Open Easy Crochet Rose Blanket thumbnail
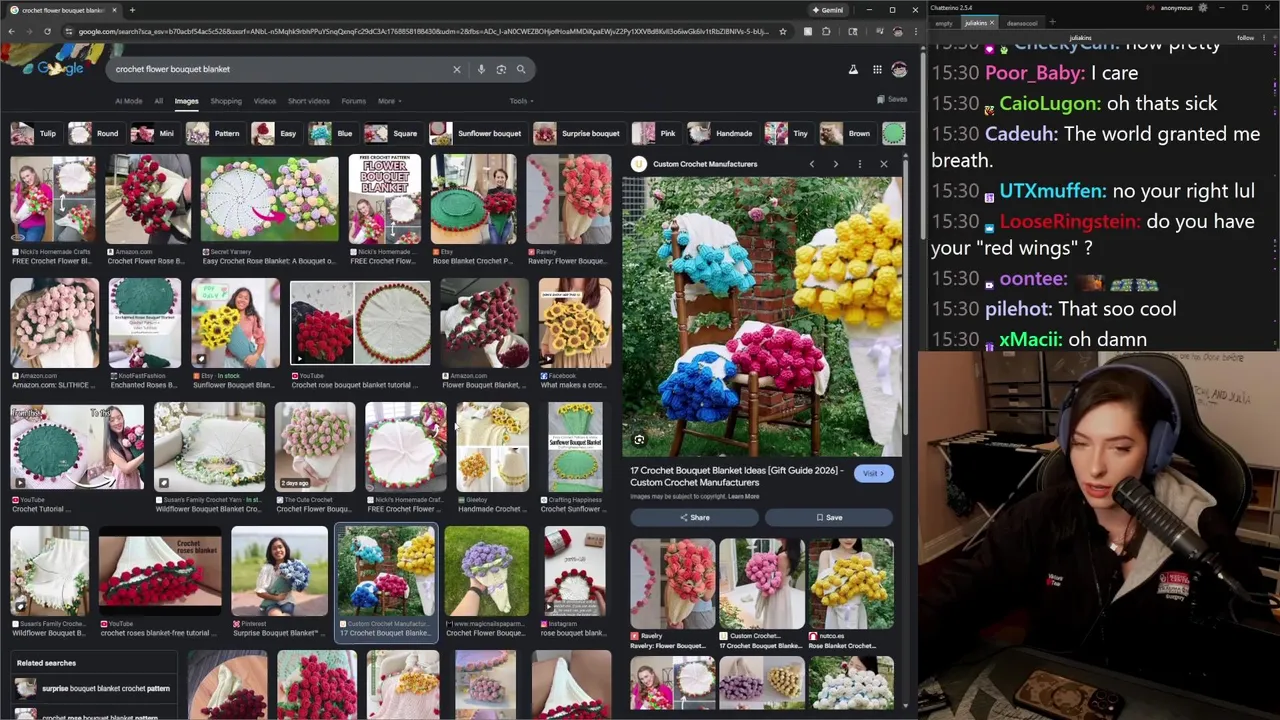Screen dimensions: 1280x720 pyautogui.click(x=269, y=200)
